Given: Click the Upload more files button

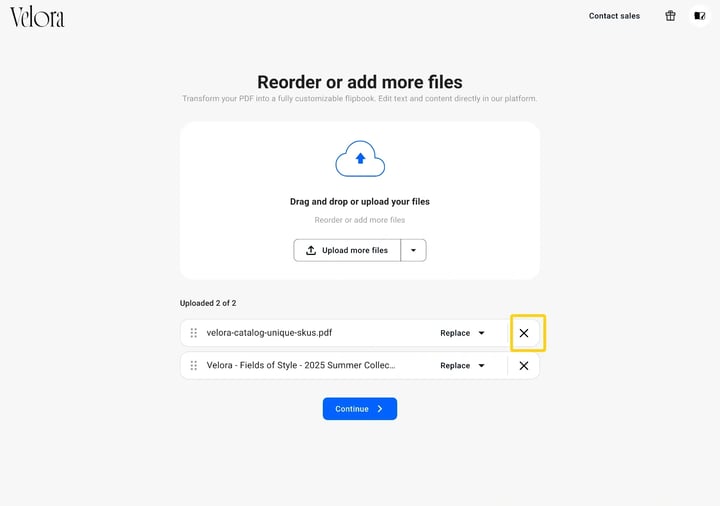Looking at the screenshot, I should tap(347, 250).
